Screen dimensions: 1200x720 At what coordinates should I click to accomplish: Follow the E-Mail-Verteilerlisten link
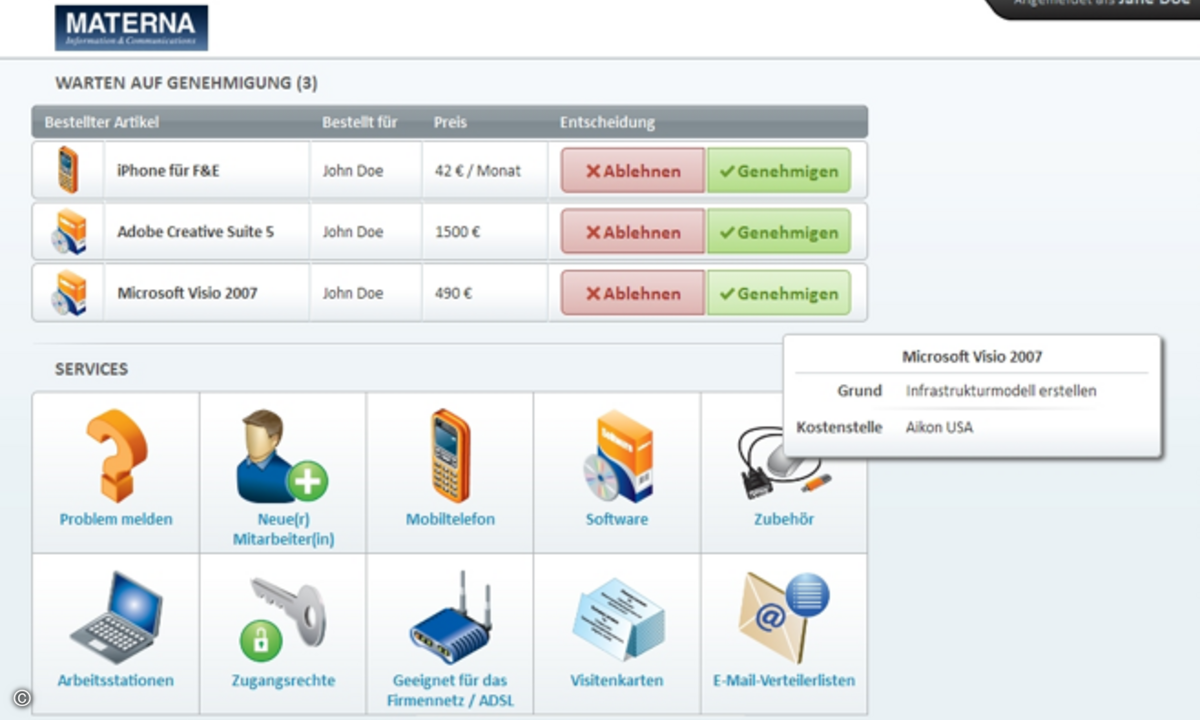[784, 680]
